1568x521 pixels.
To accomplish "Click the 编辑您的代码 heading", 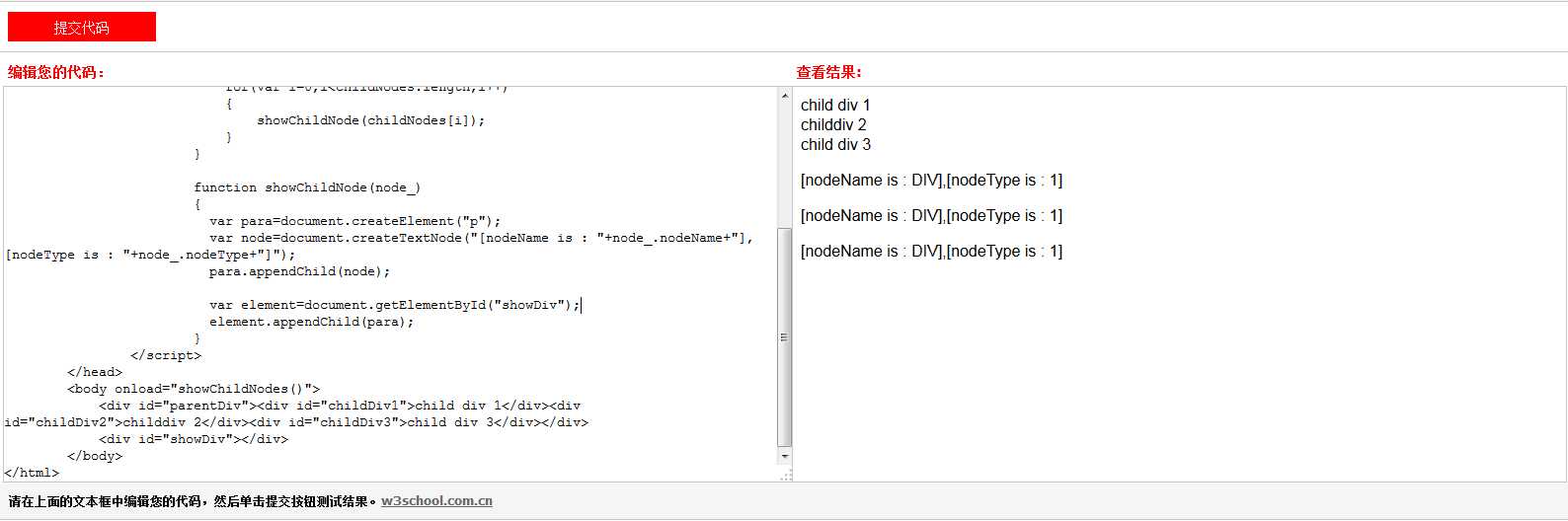I will (56, 72).
